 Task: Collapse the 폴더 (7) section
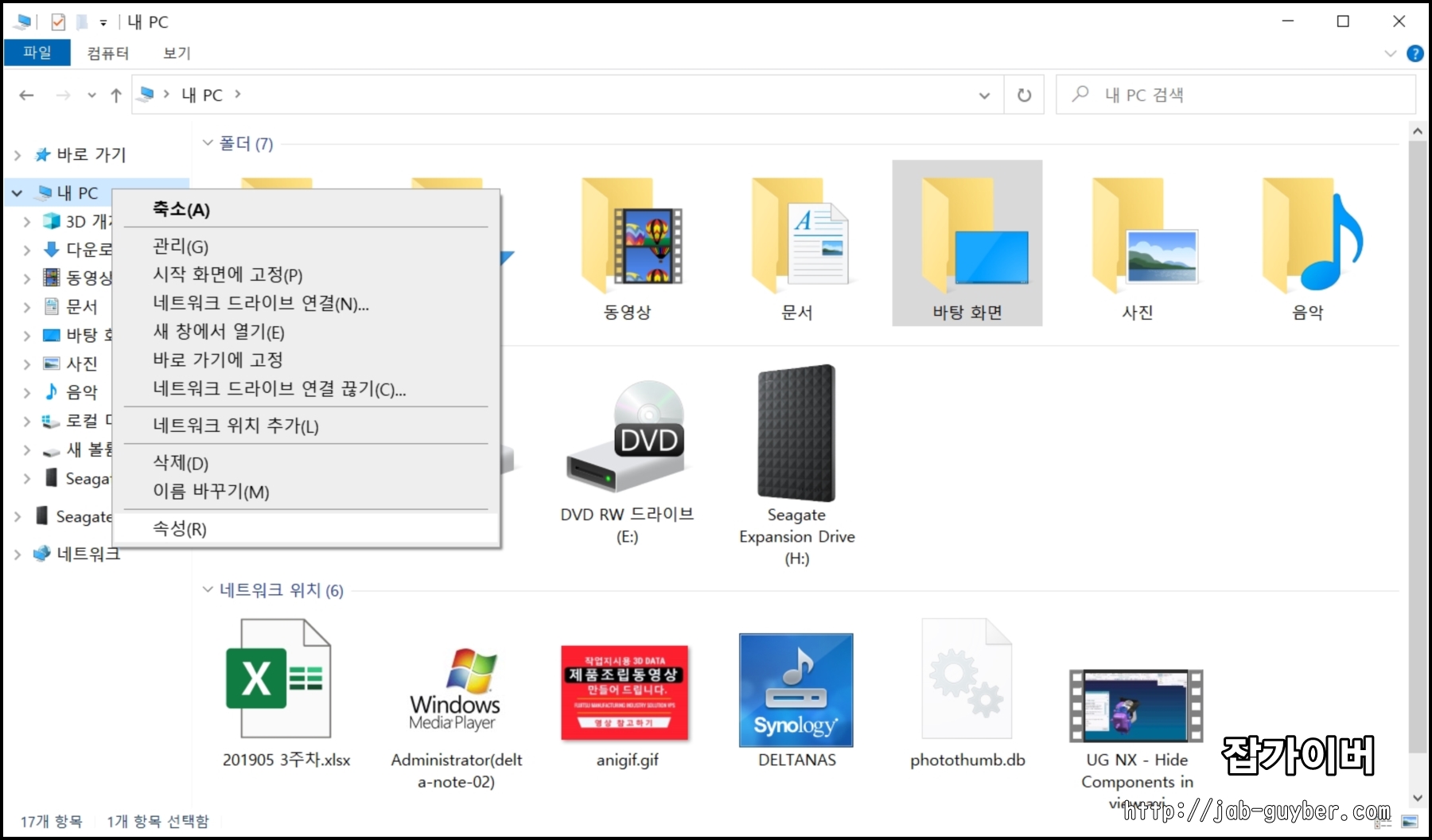pyautogui.click(x=208, y=144)
